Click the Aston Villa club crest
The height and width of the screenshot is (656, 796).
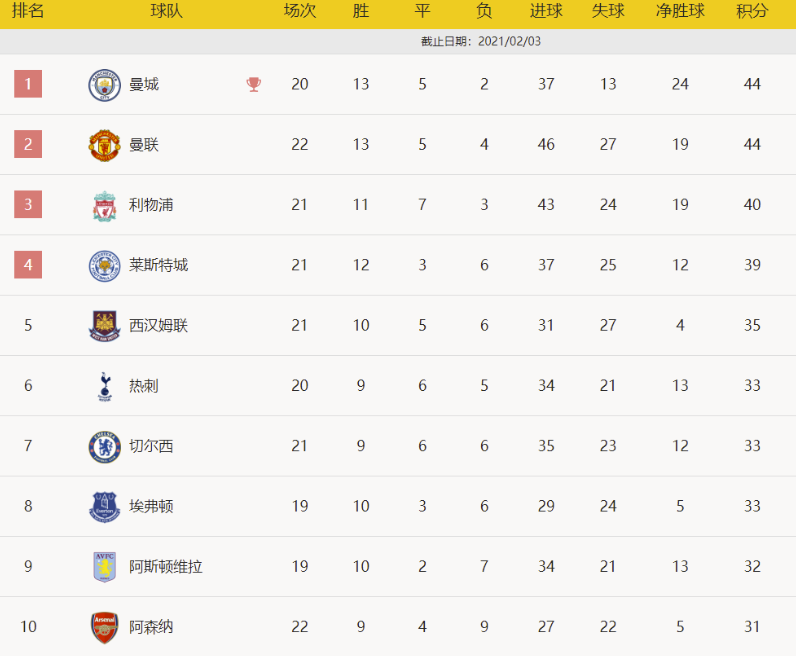(104, 567)
